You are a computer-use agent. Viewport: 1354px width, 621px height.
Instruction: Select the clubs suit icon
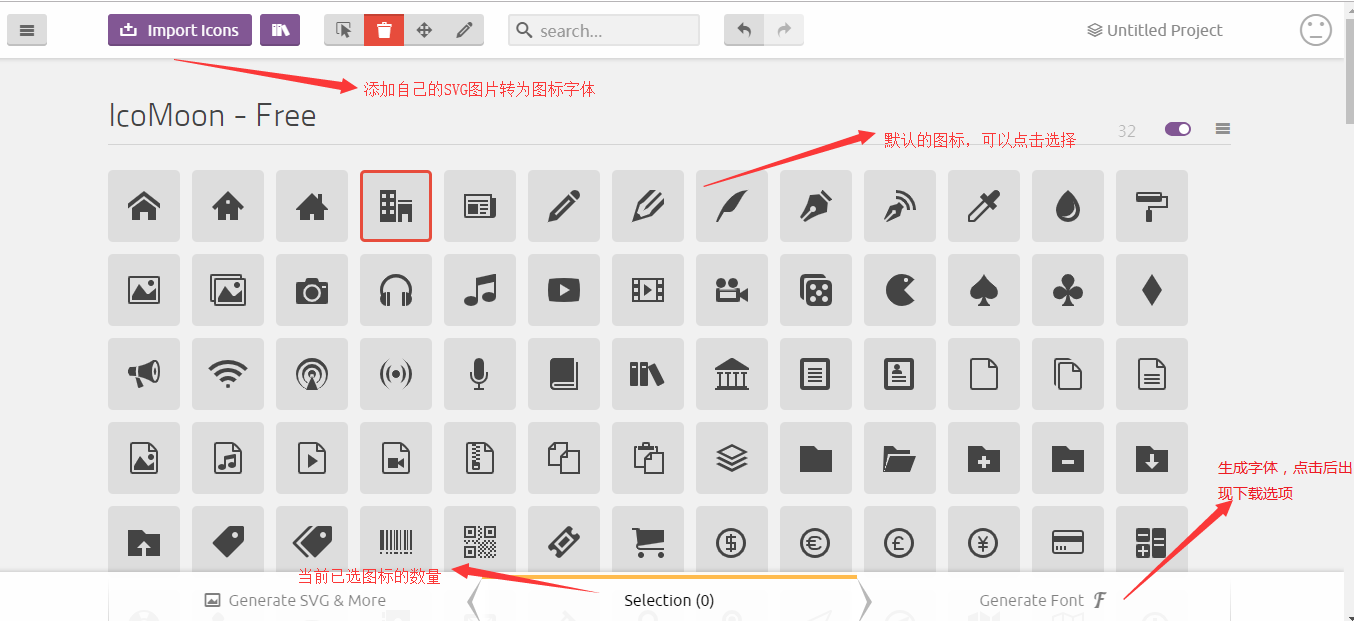point(1068,290)
